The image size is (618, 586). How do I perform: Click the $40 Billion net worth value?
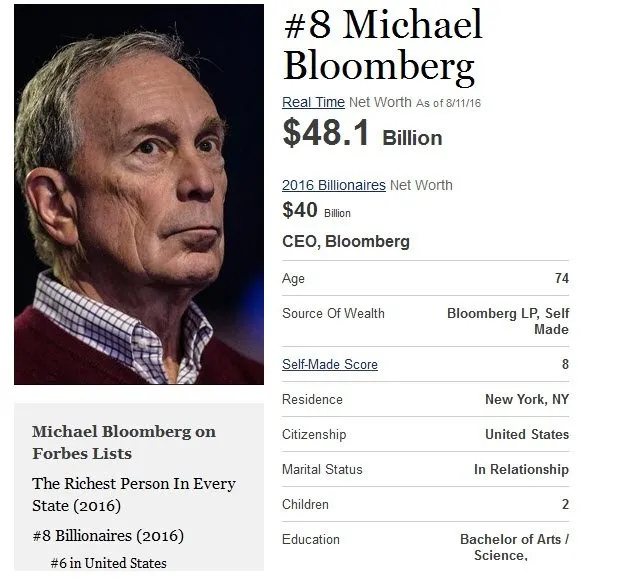(316, 210)
